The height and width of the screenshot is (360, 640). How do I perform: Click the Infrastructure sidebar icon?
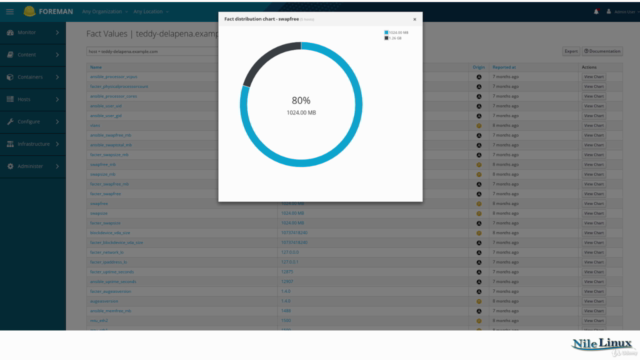[x=10, y=144]
